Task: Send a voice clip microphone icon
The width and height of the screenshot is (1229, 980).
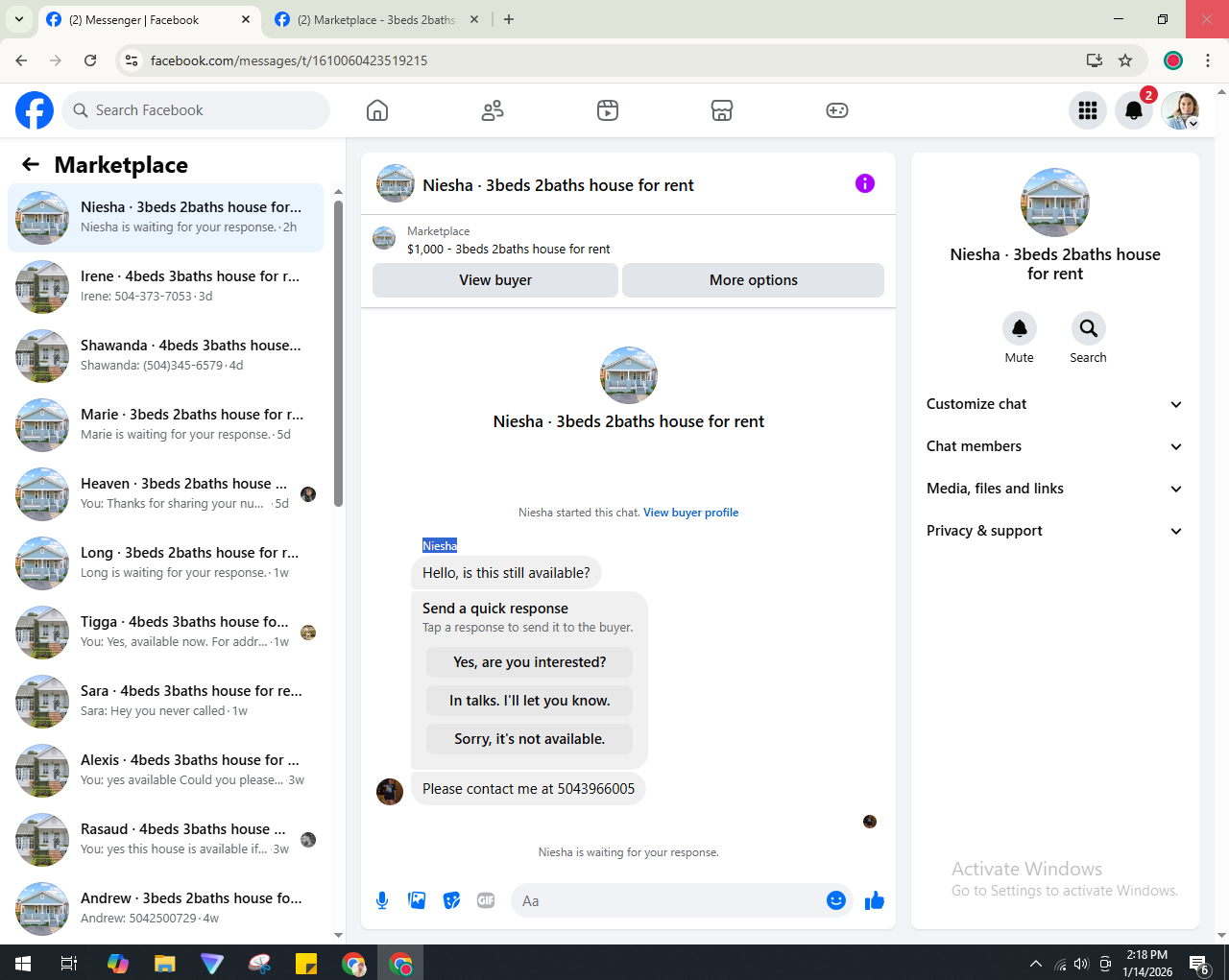Action: tap(382, 900)
